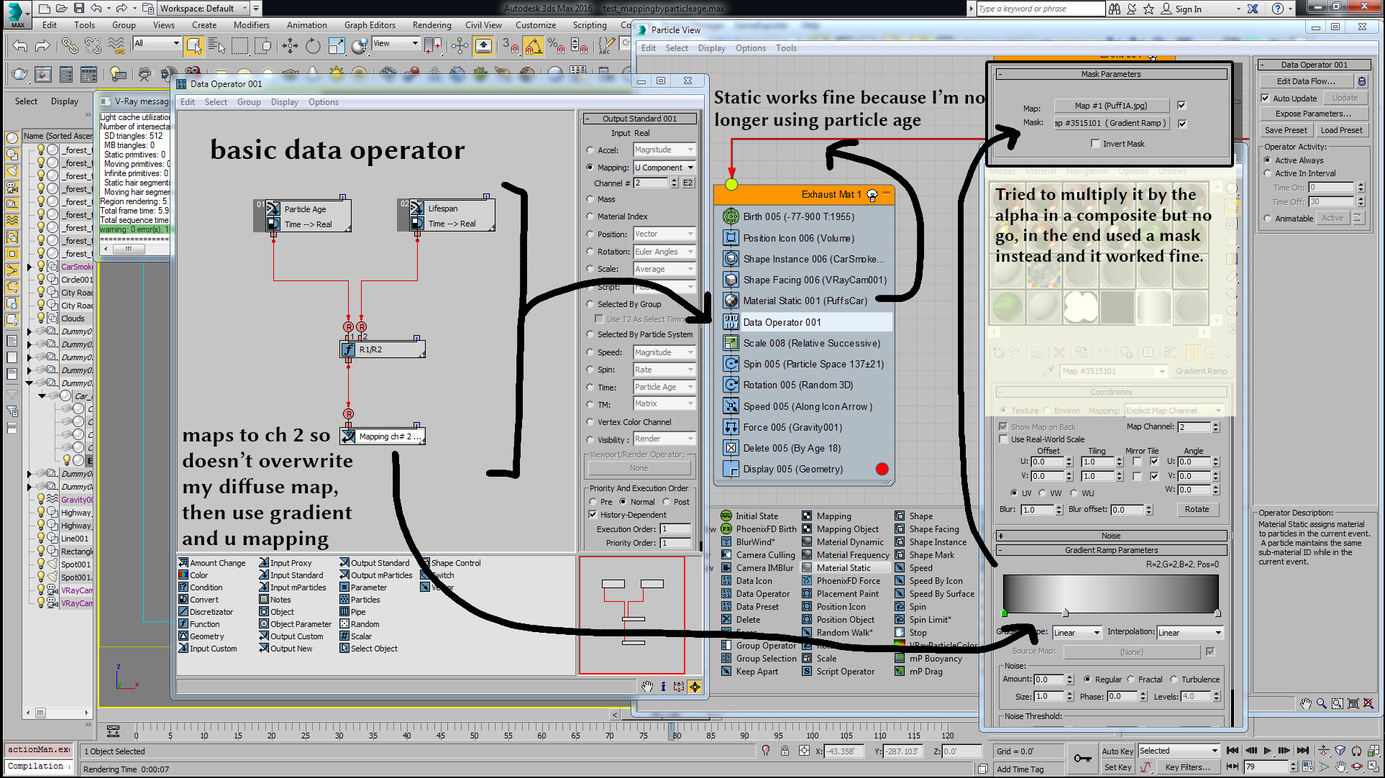Click Rotate button in Coordinates

1197,509
